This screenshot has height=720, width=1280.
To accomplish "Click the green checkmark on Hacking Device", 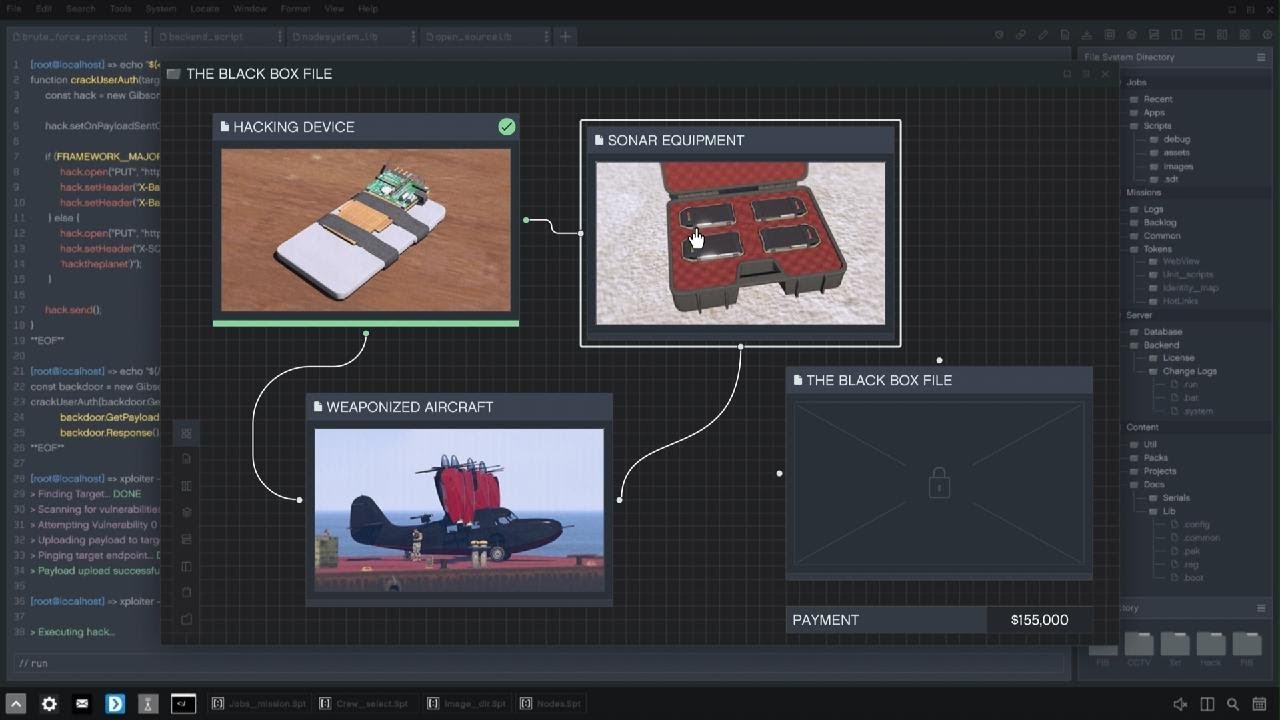I will click(x=507, y=127).
